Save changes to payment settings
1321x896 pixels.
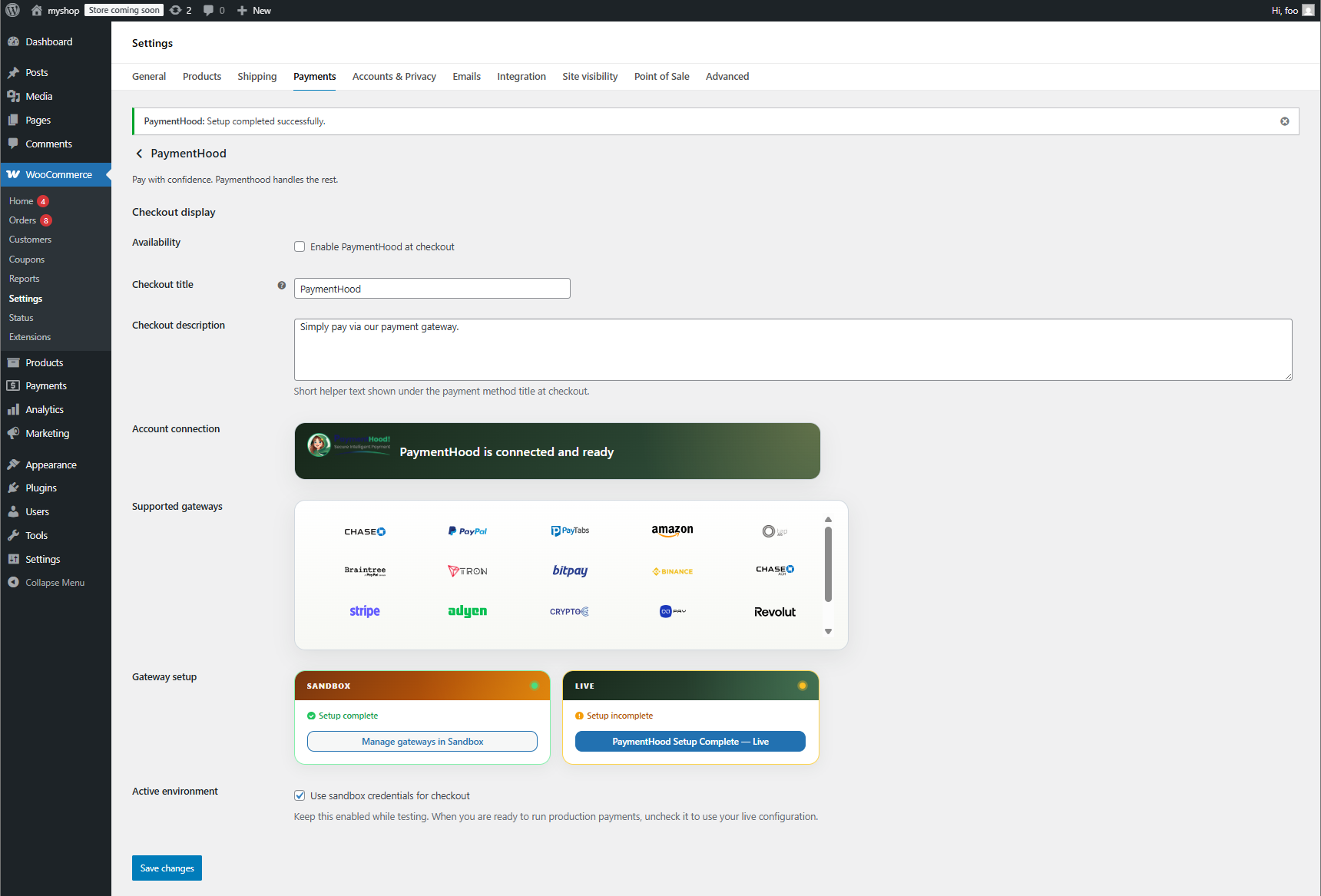[x=167, y=868]
